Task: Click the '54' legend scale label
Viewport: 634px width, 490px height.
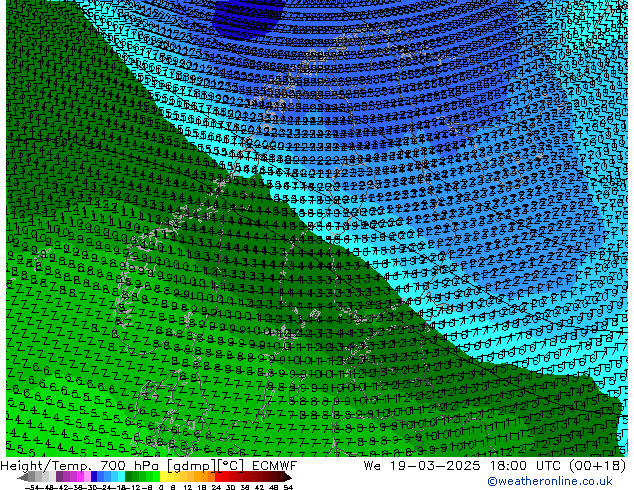Action: coord(288,488)
